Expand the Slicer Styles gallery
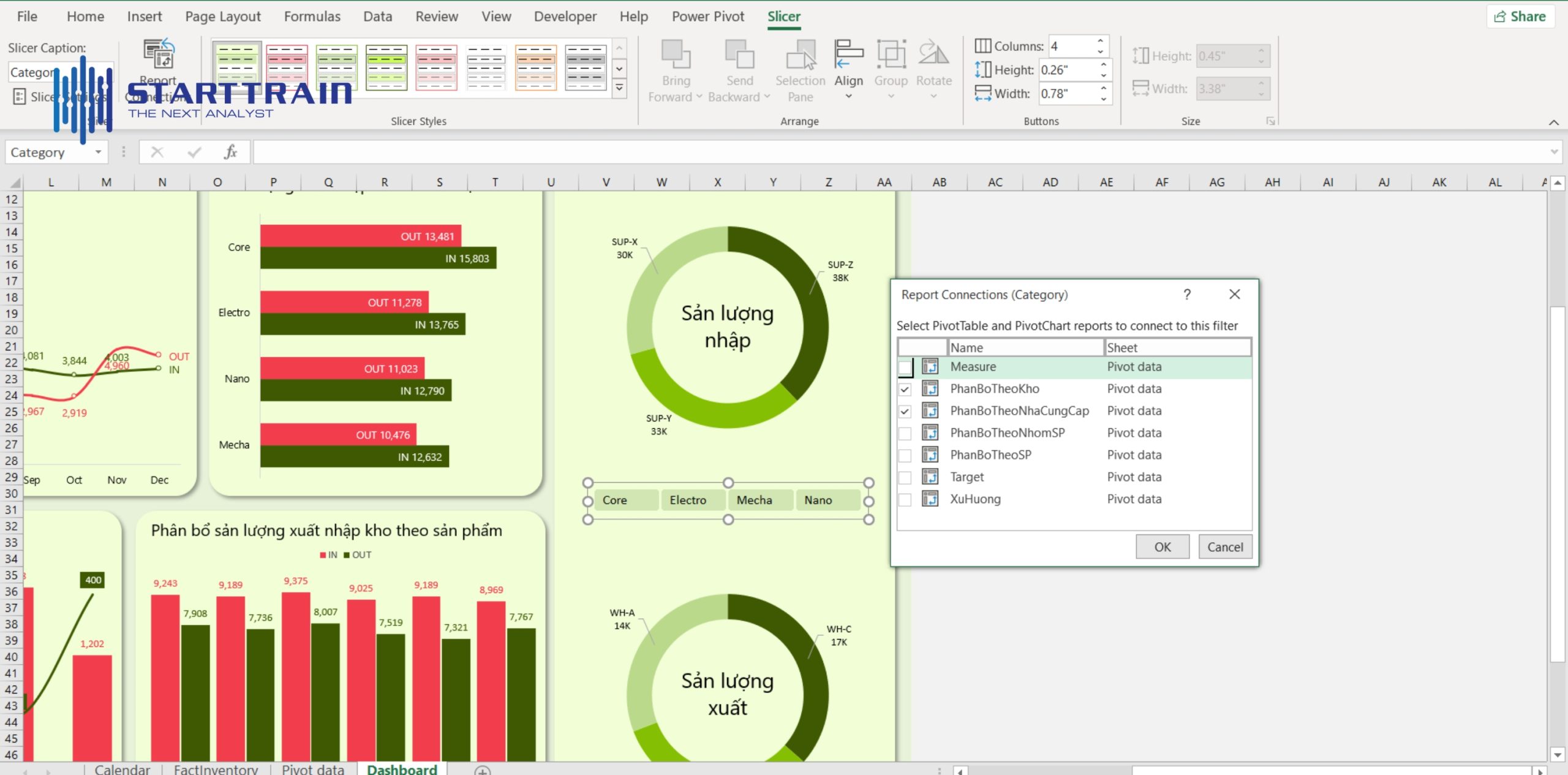Viewport: 1568px width, 775px height. pyautogui.click(x=619, y=88)
